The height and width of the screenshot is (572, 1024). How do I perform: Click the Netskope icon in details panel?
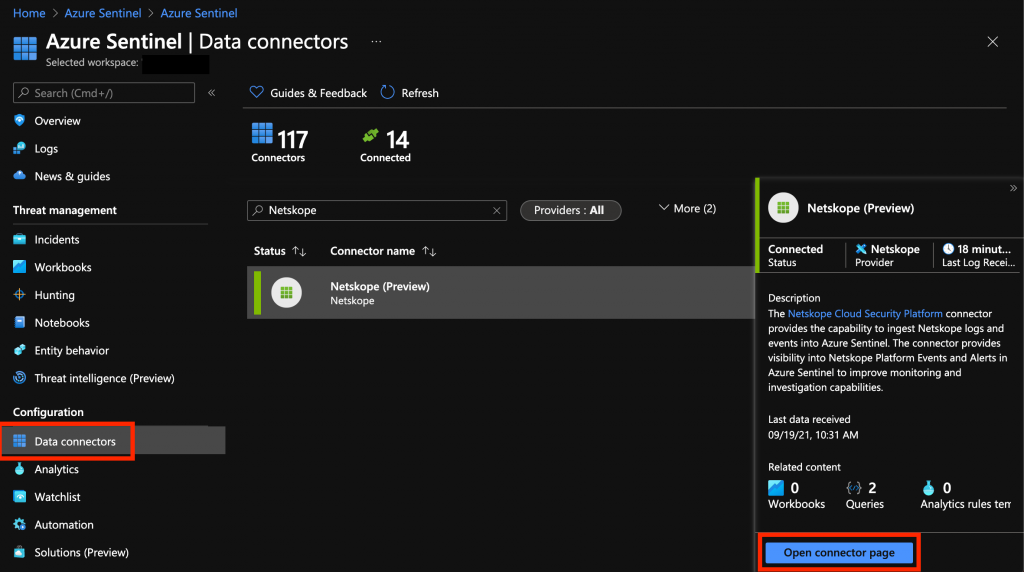(783, 208)
